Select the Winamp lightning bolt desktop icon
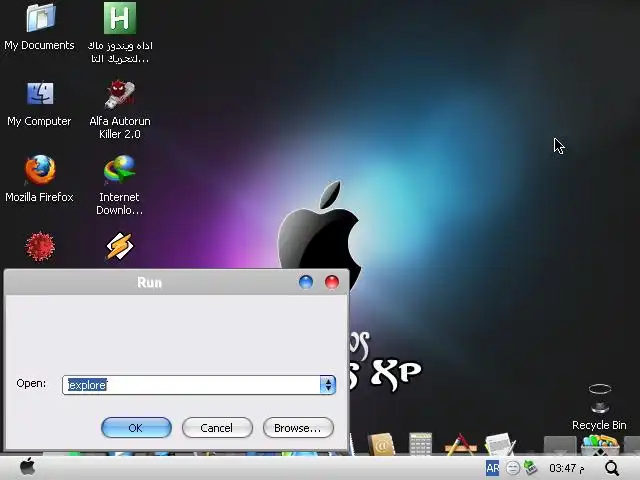The image size is (640, 480). (x=120, y=246)
